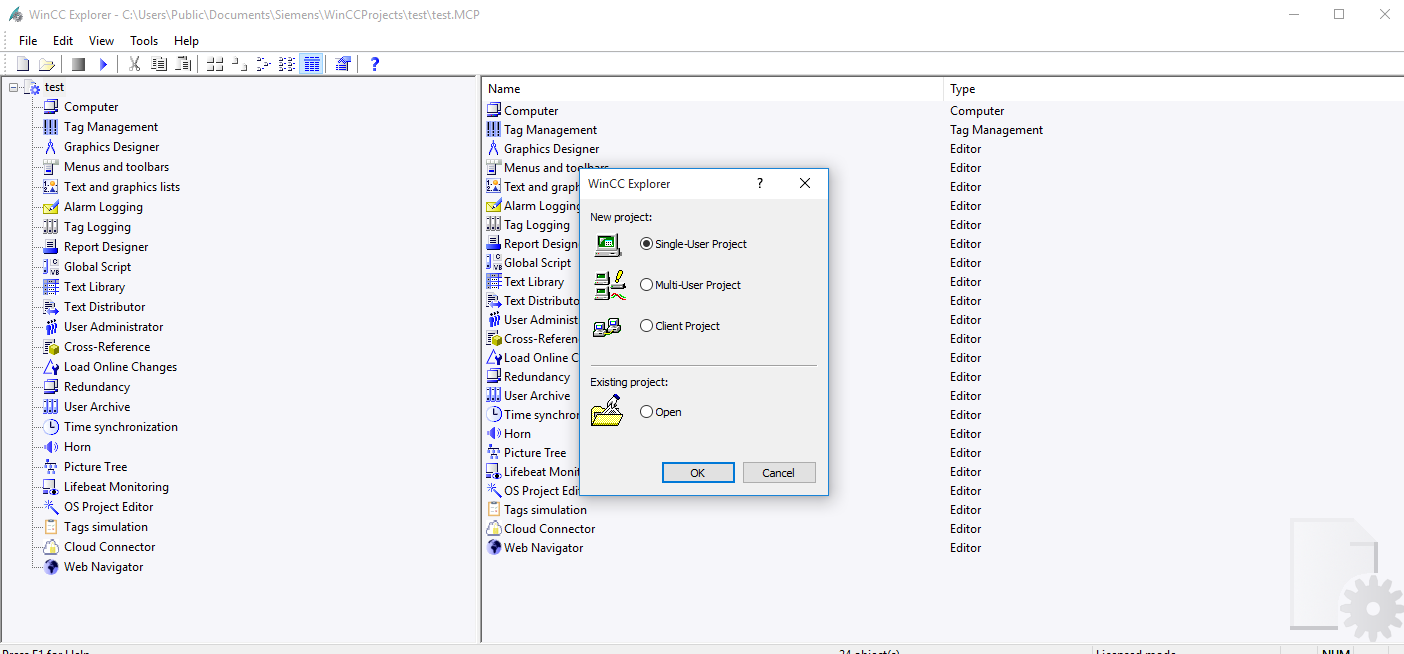The height and width of the screenshot is (654, 1404).
Task: Click the Cut scissors toolbar icon
Action: tap(134, 64)
